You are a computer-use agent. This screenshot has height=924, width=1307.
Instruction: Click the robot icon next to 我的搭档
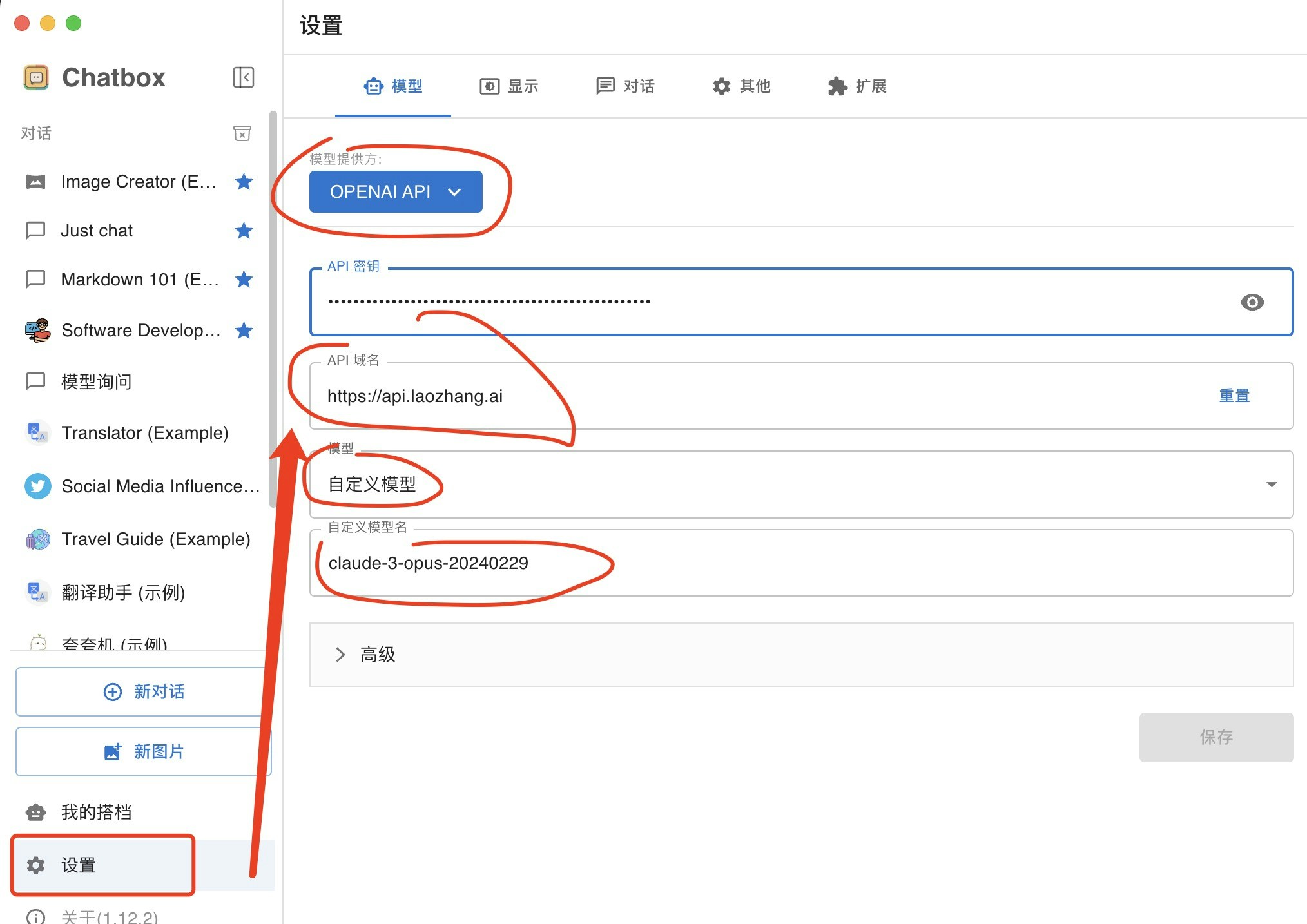click(x=36, y=812)
